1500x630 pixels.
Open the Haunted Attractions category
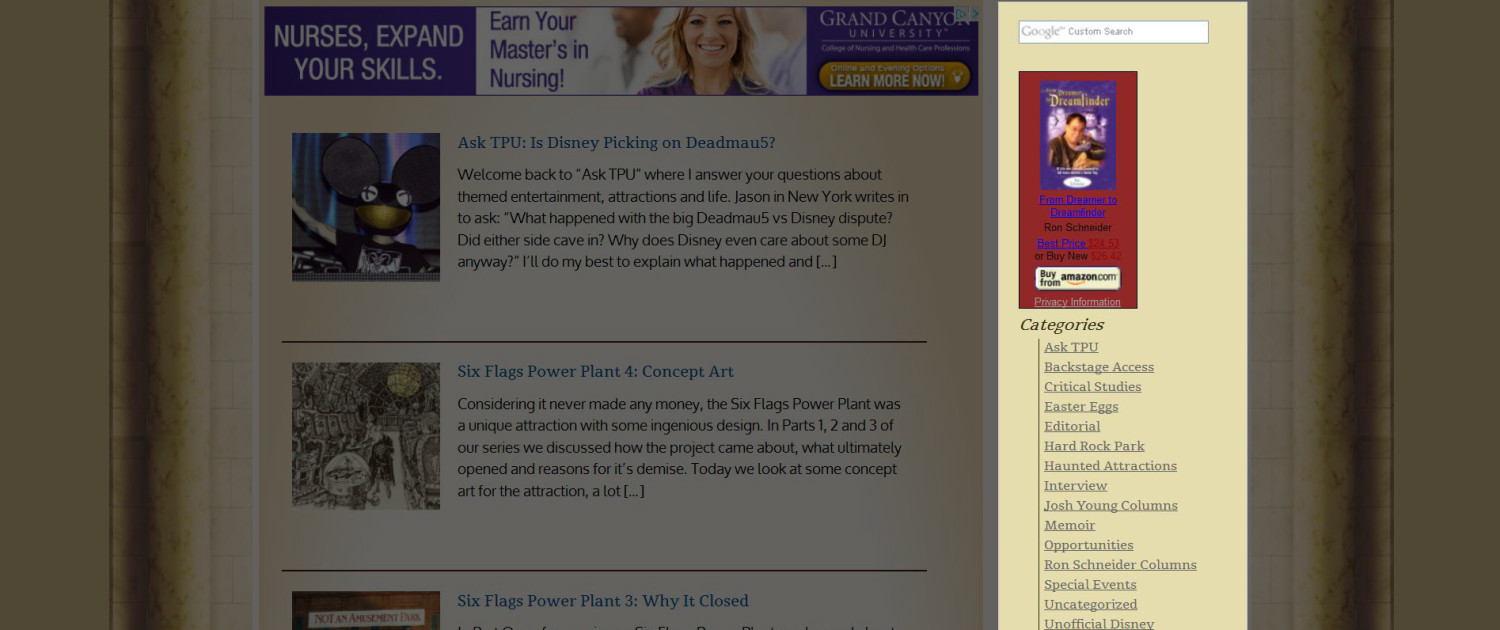[x=1110, y=466]
